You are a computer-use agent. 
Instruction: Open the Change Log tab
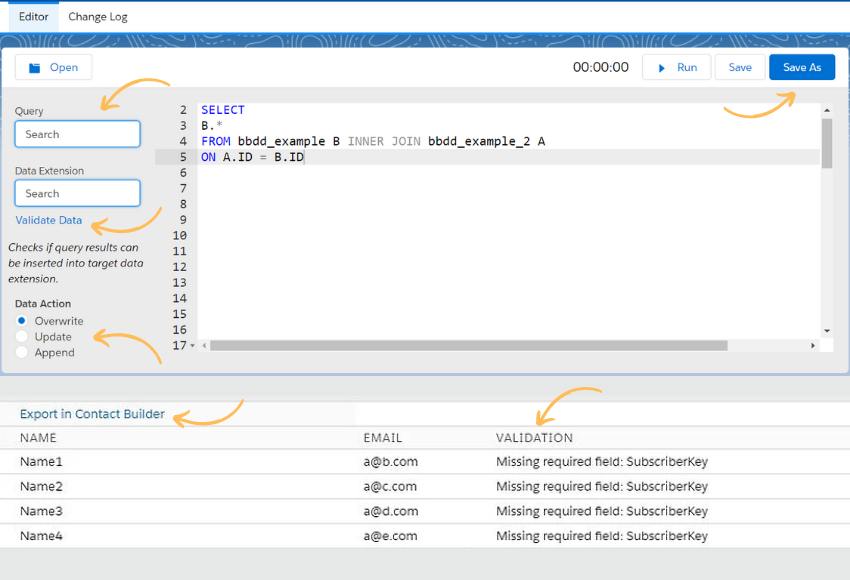pyautogui.click(x=98, y=17)
